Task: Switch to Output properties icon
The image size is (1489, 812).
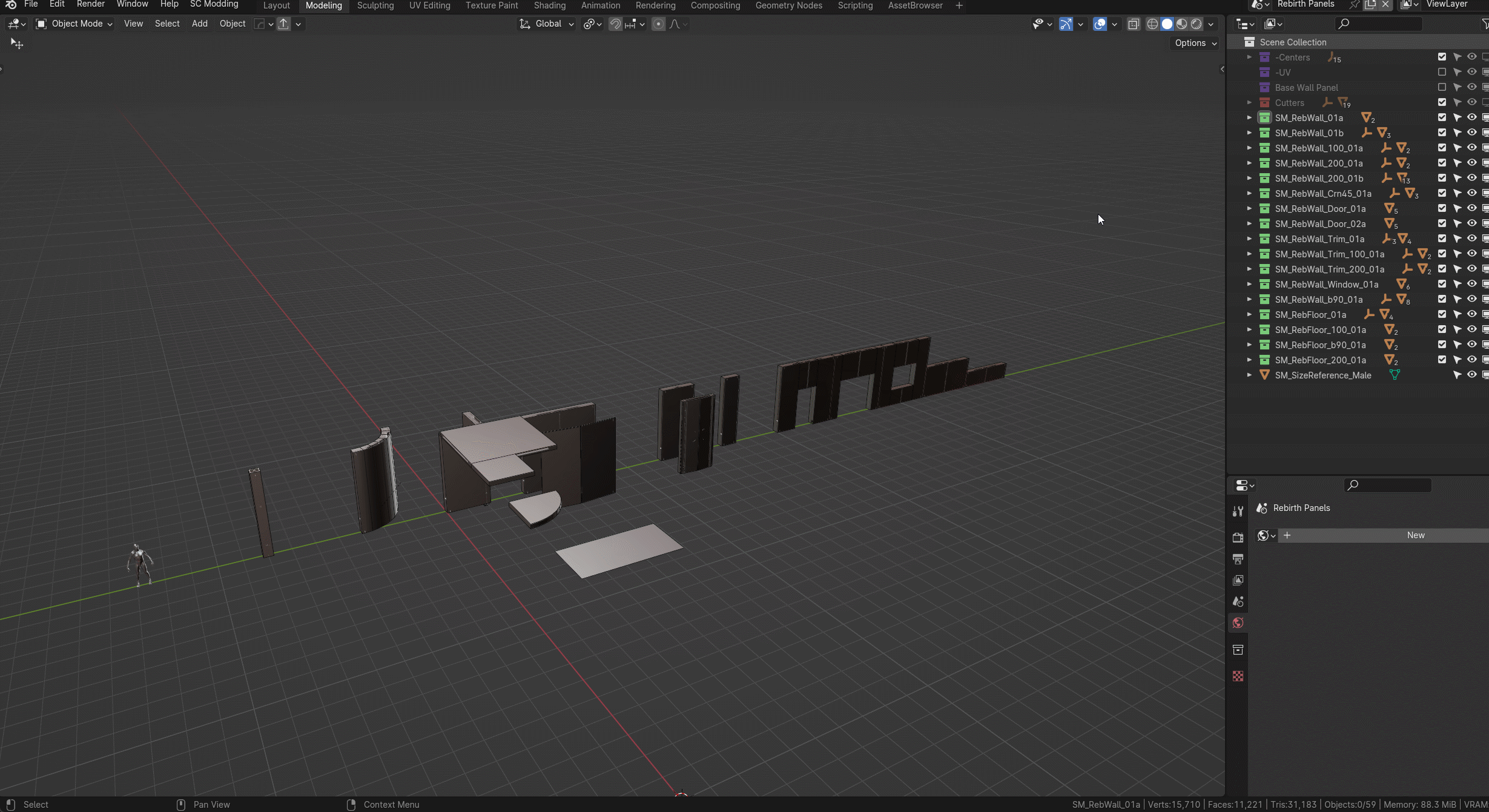Action: point(1238,558)
